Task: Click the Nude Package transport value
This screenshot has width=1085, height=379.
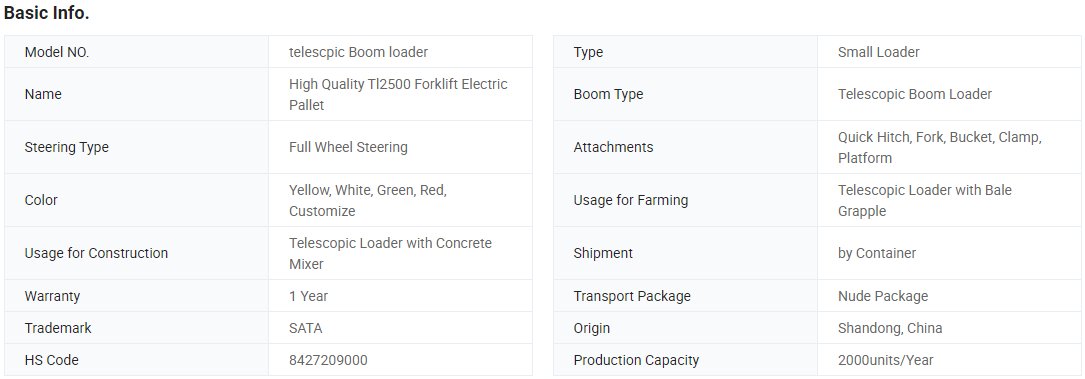Action: click(x=883, y=296)
